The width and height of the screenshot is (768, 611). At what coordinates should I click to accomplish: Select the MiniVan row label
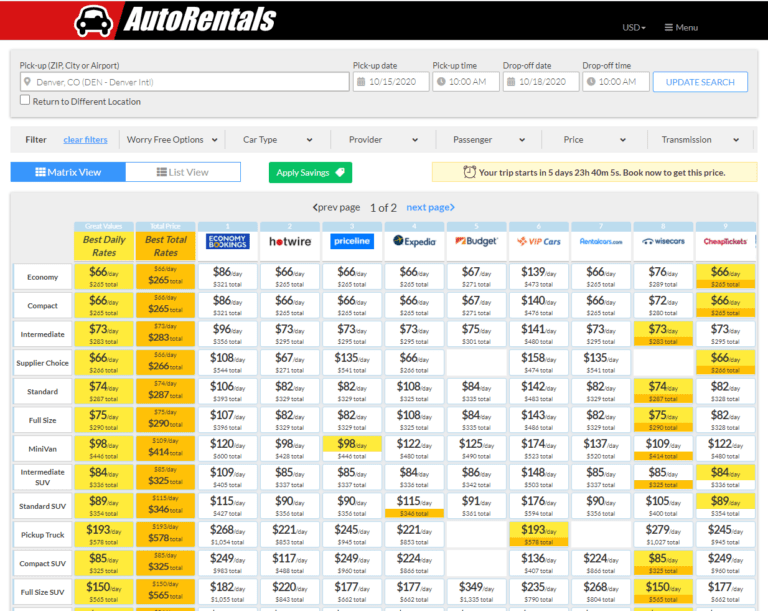pyautogui.click(x=43, y=449)
